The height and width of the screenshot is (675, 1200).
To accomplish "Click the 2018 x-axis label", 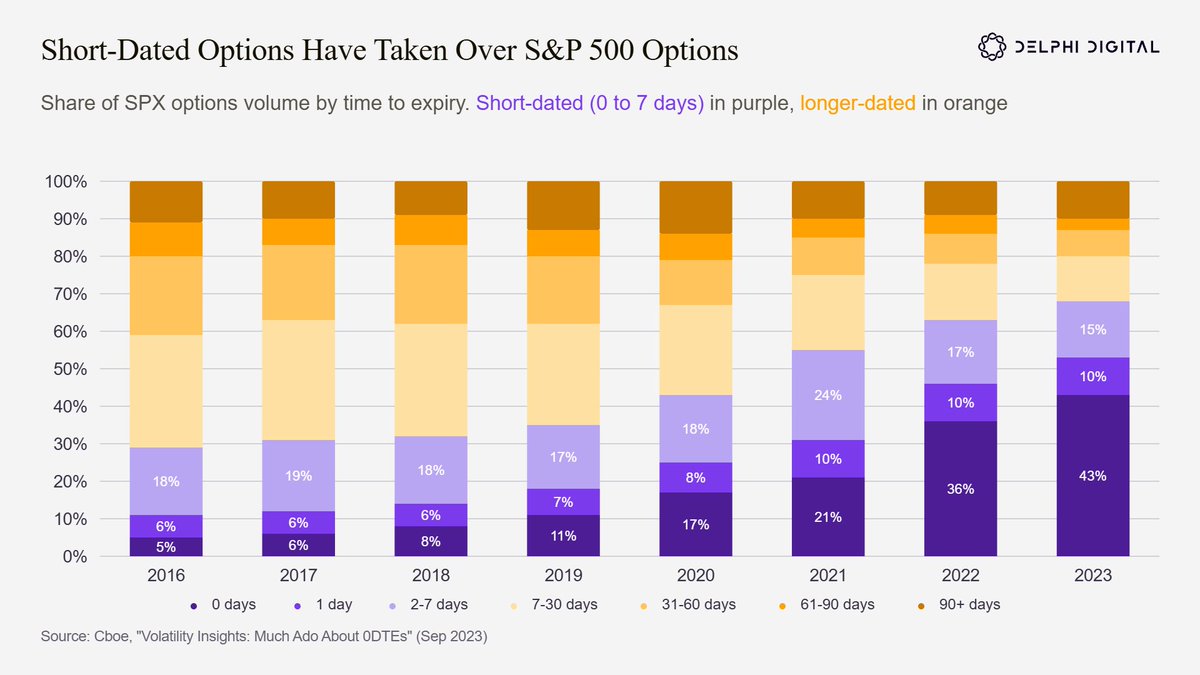I will (431, 576).
